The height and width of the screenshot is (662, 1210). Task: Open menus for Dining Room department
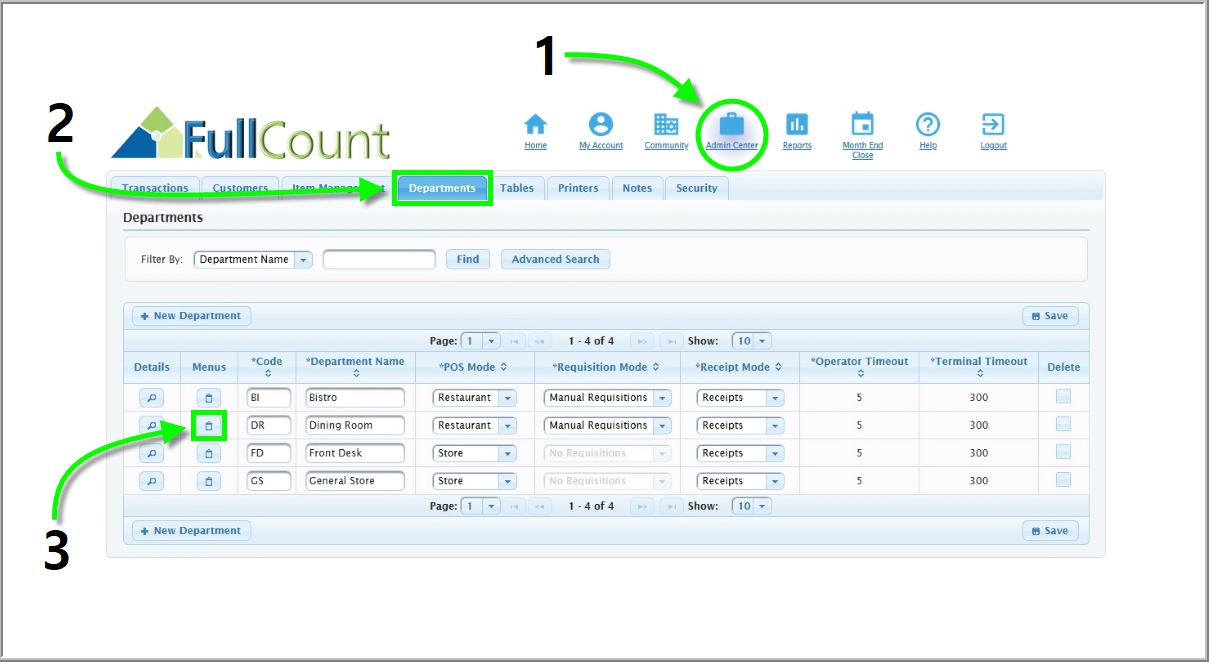[x=208, y=426]
